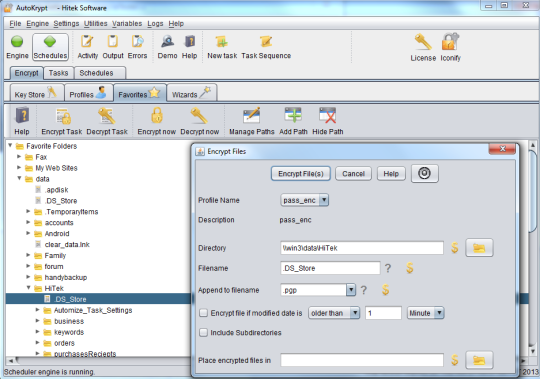540x379 pixels.
Task: Open the Activity log icon
Action: point(87,42)
